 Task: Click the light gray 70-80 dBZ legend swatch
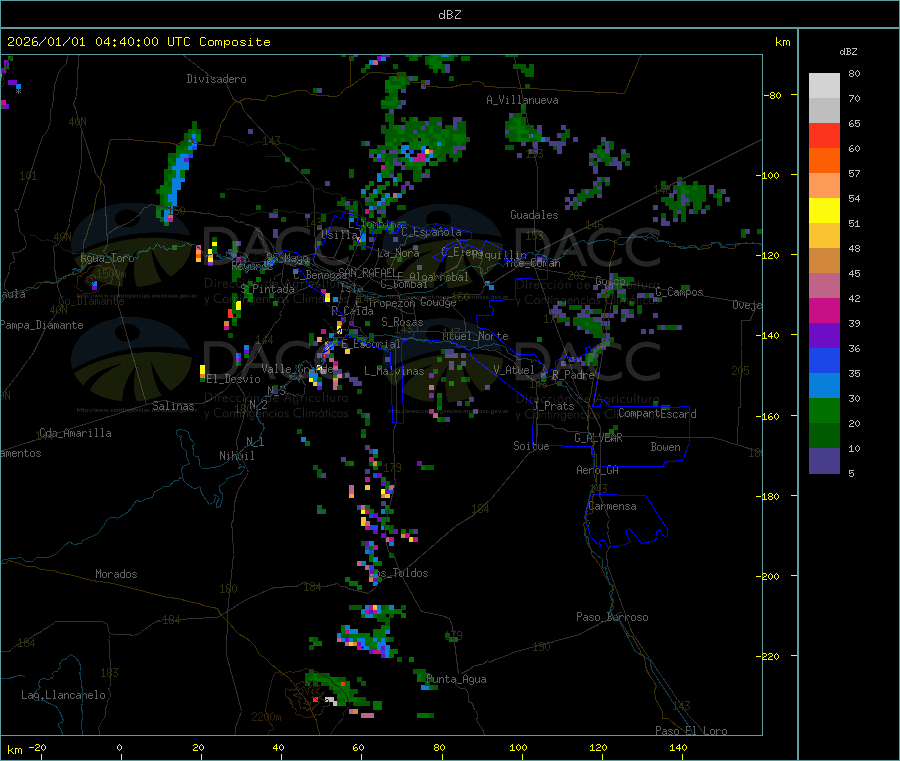[824, 86]
